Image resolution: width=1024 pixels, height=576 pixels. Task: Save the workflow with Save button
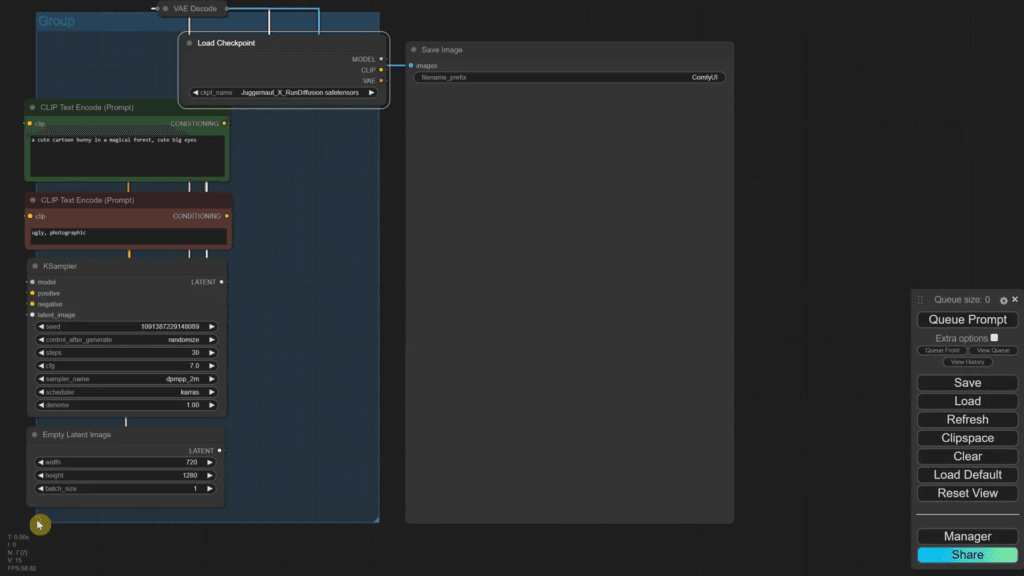(x=967, y=383)
